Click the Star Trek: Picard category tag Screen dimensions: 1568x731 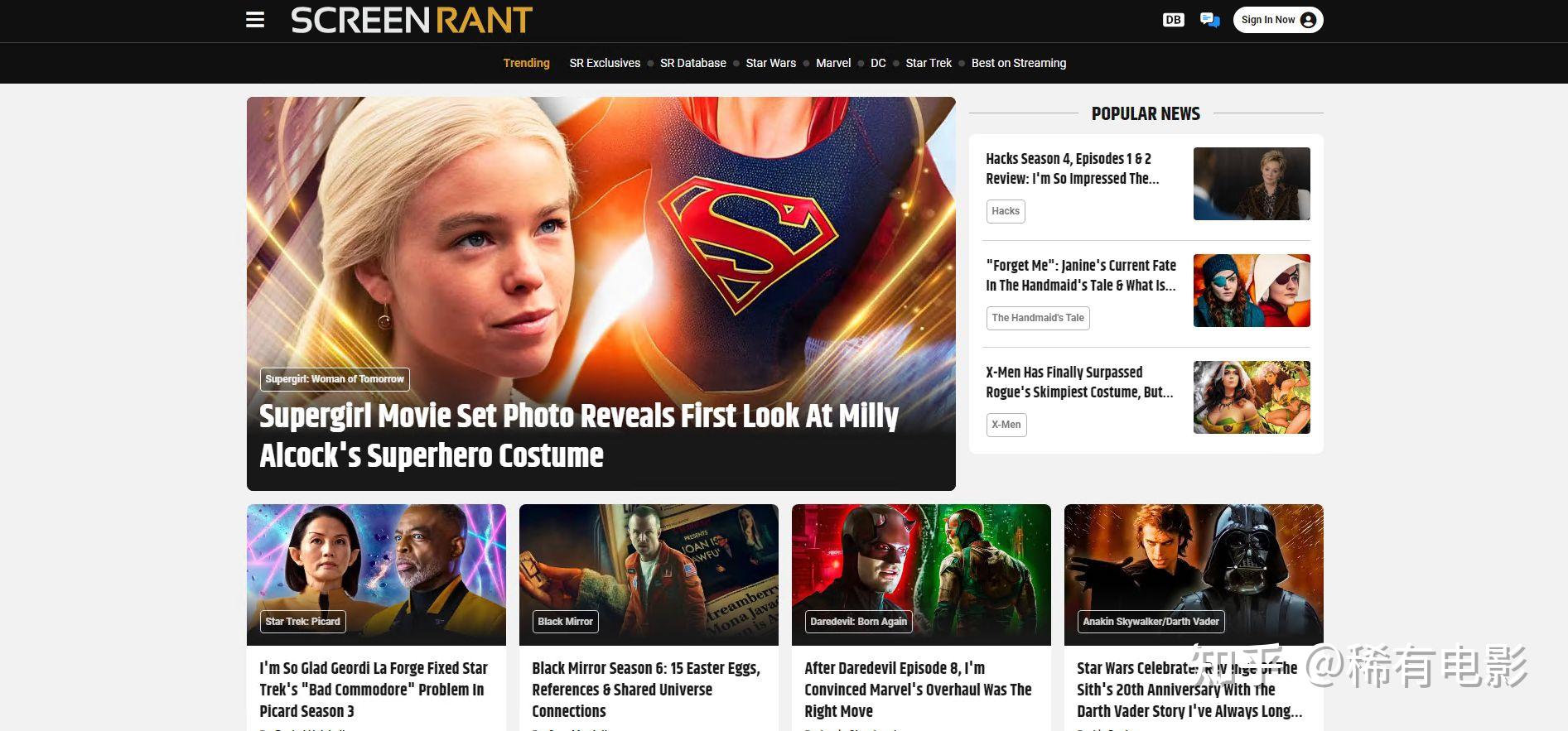click(302, 622)
